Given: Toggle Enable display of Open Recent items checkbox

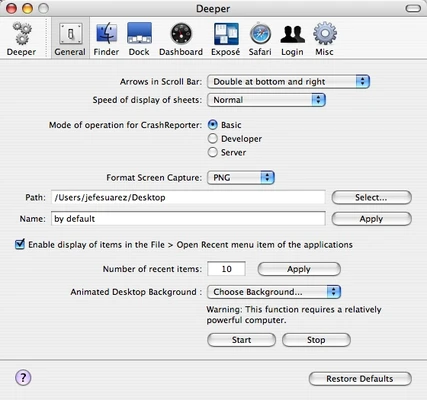Looking at the screenshot, I should point(20,244).
